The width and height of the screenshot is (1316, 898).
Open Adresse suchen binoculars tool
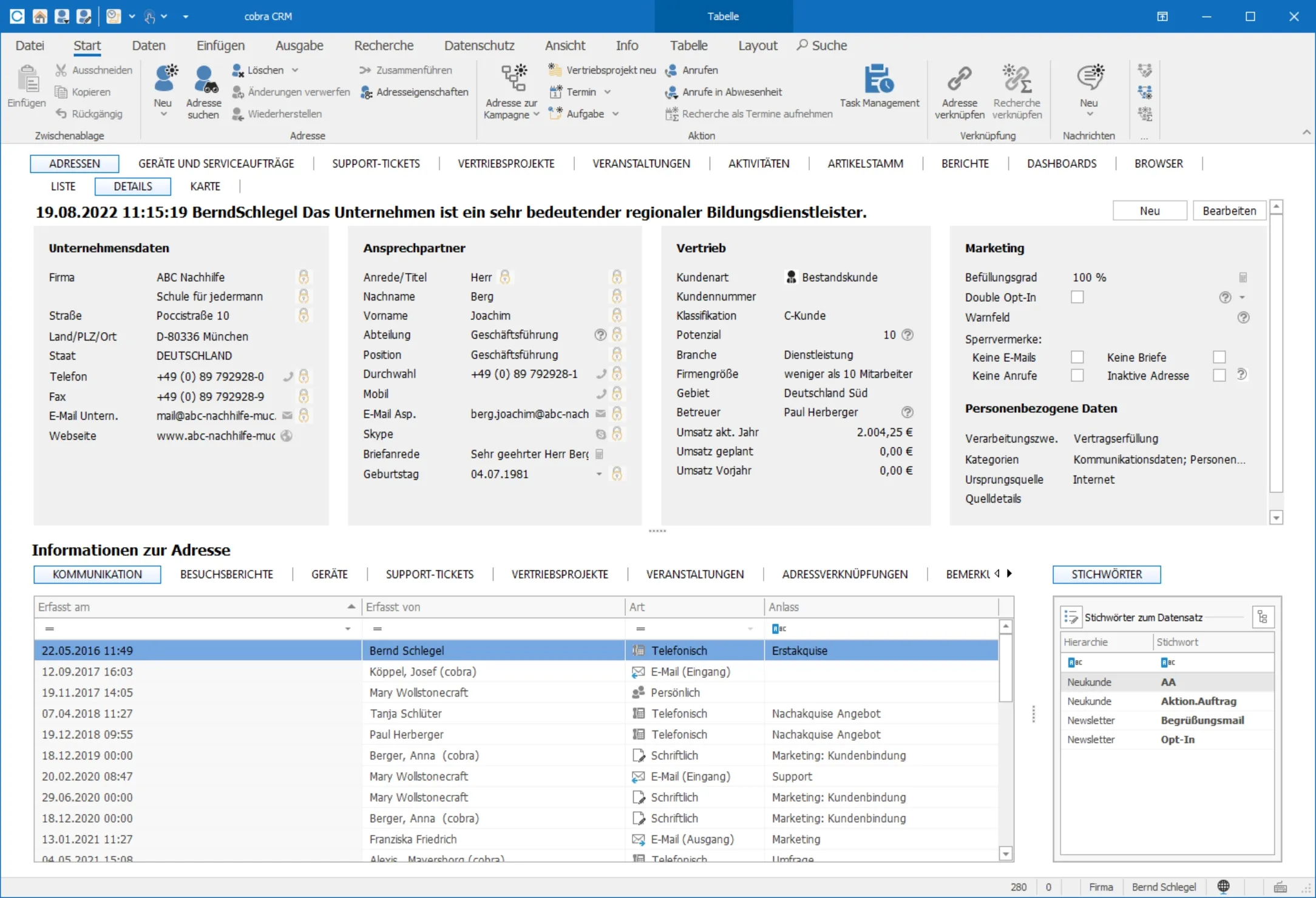tap(204, 92)
